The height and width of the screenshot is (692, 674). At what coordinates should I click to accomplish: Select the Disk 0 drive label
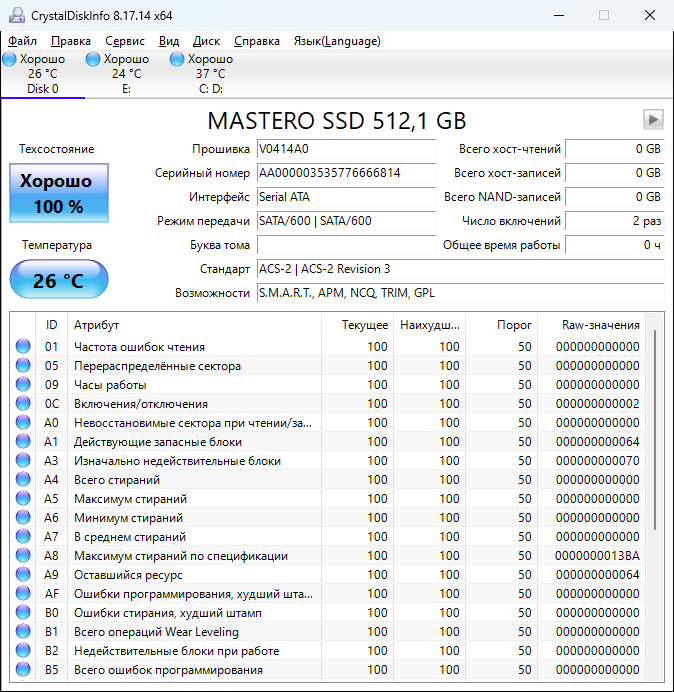[42, 89]
